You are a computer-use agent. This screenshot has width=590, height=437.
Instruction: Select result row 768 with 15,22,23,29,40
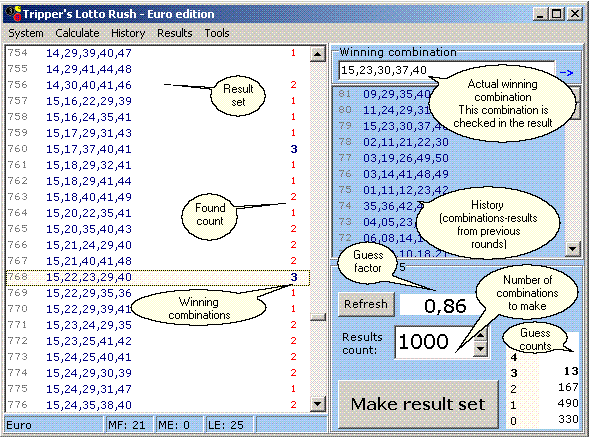[158, 277]
